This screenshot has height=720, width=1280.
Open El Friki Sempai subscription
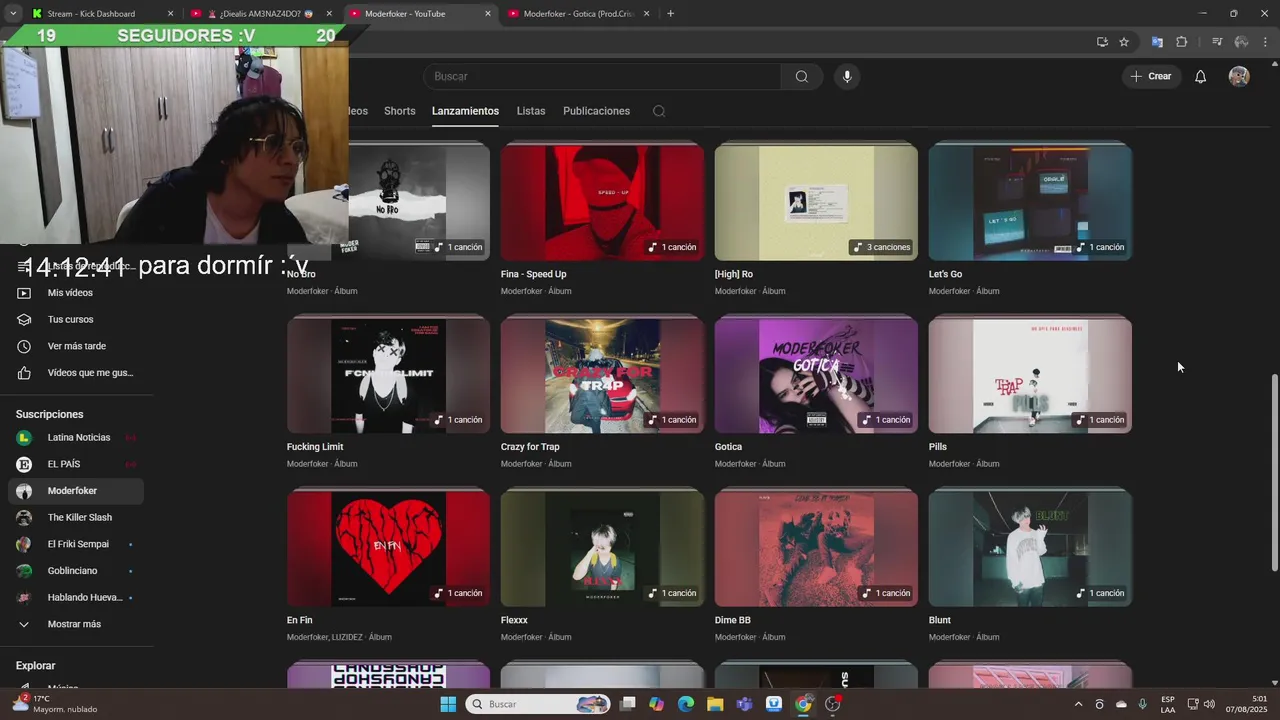pyautogui.click(x=76, y=544)
